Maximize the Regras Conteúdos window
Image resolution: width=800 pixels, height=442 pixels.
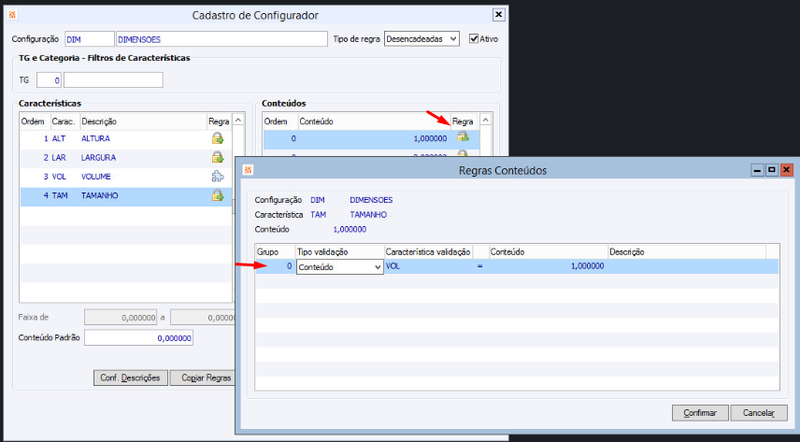772,170
